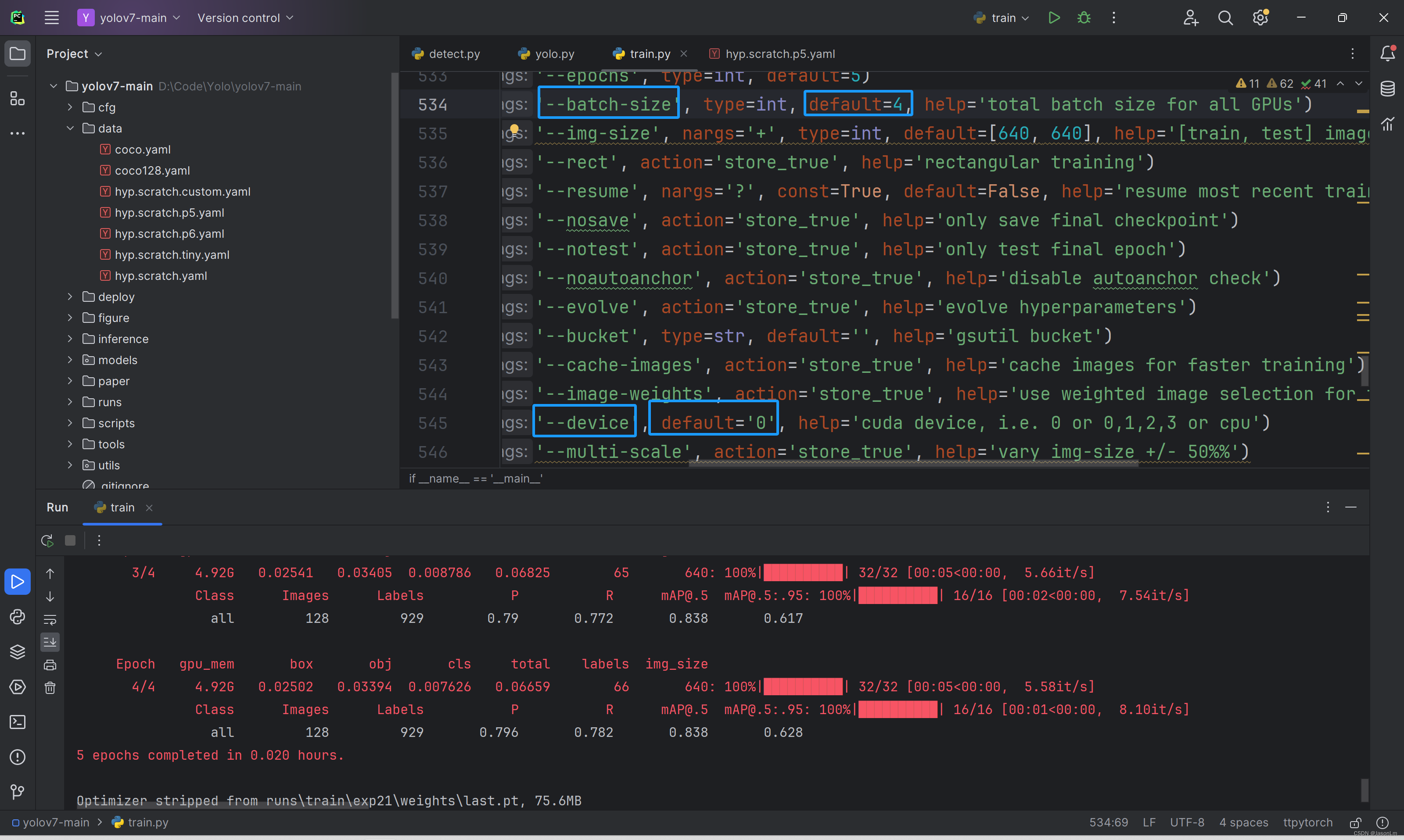Hide the Run tool window

coord(1351,507)
